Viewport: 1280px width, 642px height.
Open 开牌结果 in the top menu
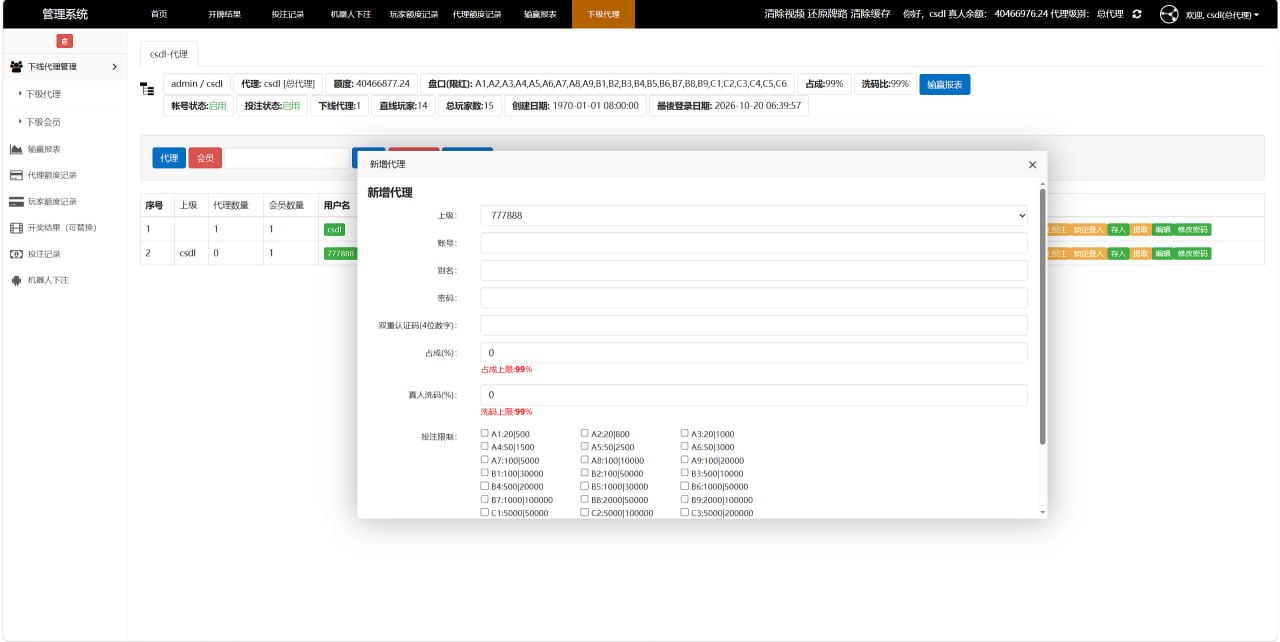(x=224, y=15)
